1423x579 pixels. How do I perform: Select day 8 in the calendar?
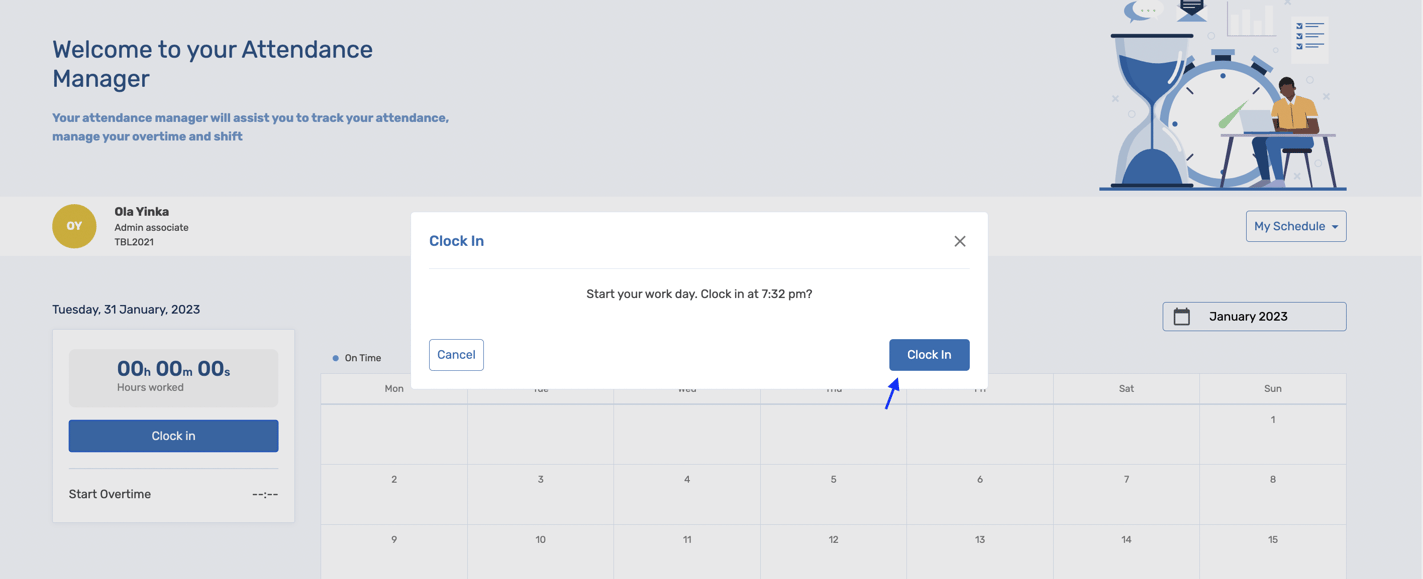pyautogui.click(x=1272, y=480)
